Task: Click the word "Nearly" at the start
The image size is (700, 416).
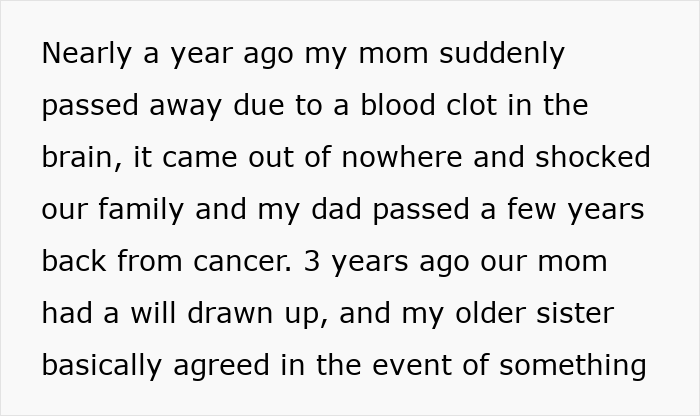Action: pyautogui.click(x=87, y=53)
